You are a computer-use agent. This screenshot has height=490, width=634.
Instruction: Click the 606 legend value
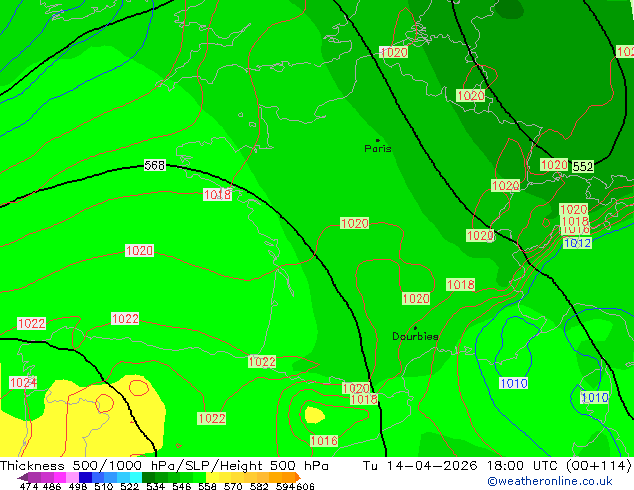tap(305, 486)
